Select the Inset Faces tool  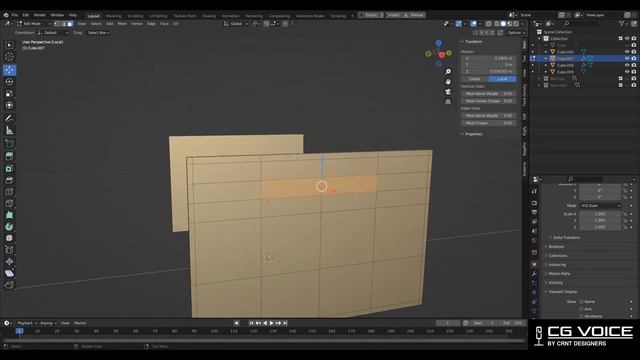(x=9, y=168)
